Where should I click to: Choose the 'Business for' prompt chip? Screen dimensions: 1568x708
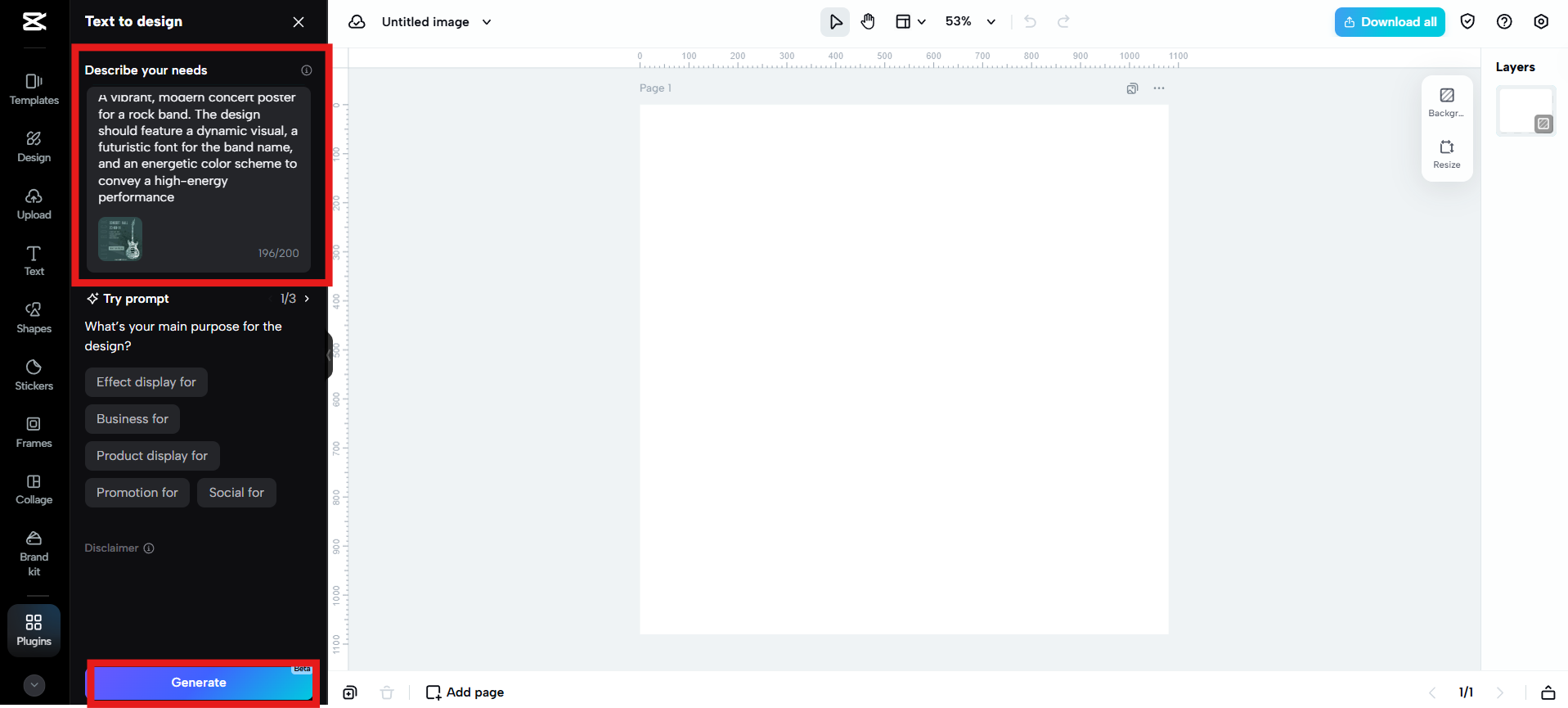tap(133, 419)
